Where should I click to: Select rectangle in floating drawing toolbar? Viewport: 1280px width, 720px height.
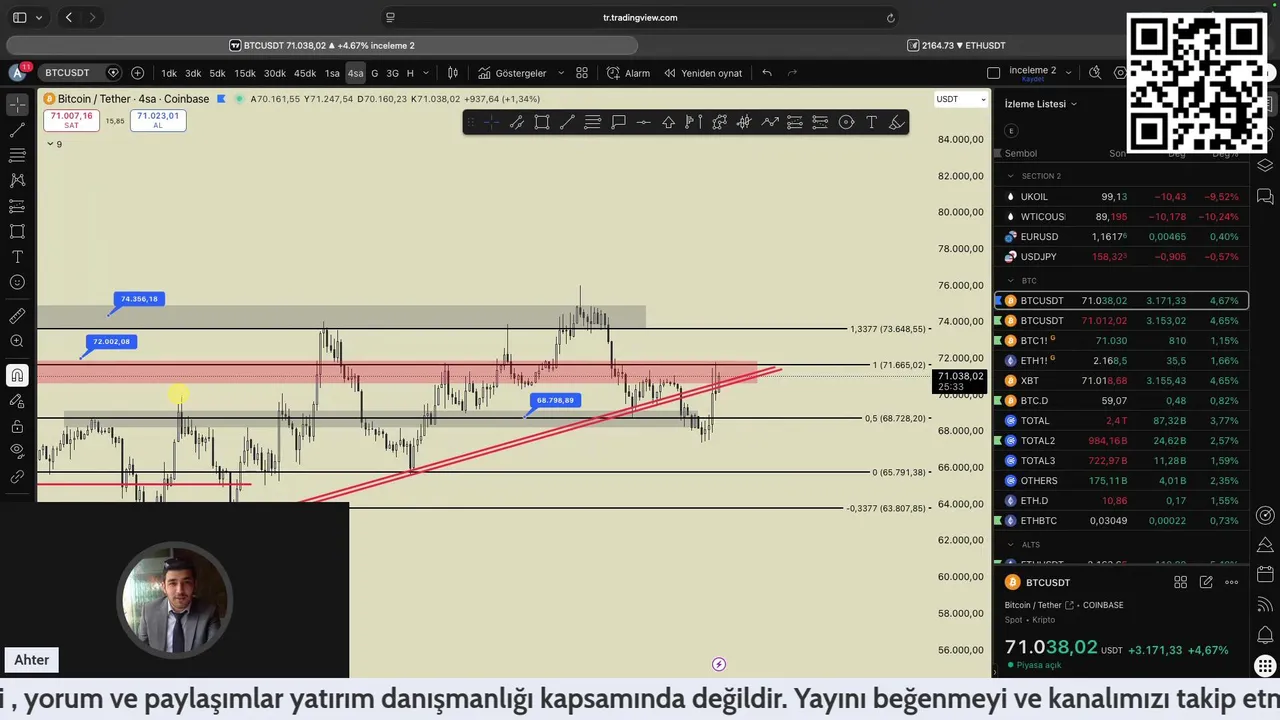coord(542,122)
